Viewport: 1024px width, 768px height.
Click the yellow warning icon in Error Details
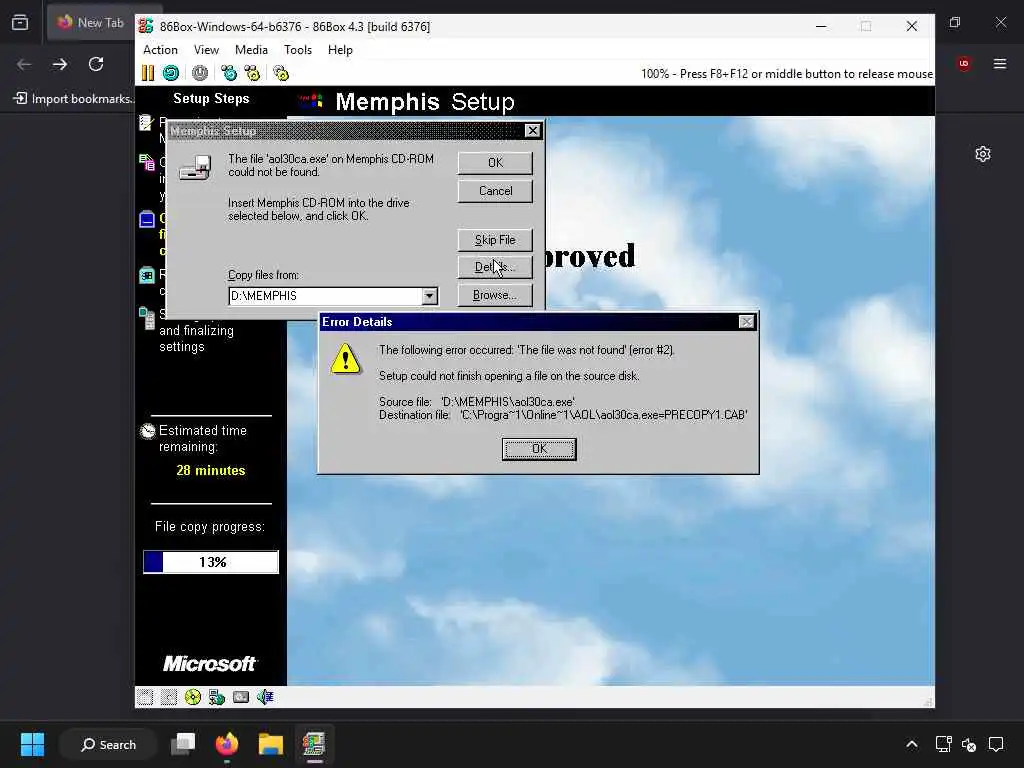tap(345, 359)
